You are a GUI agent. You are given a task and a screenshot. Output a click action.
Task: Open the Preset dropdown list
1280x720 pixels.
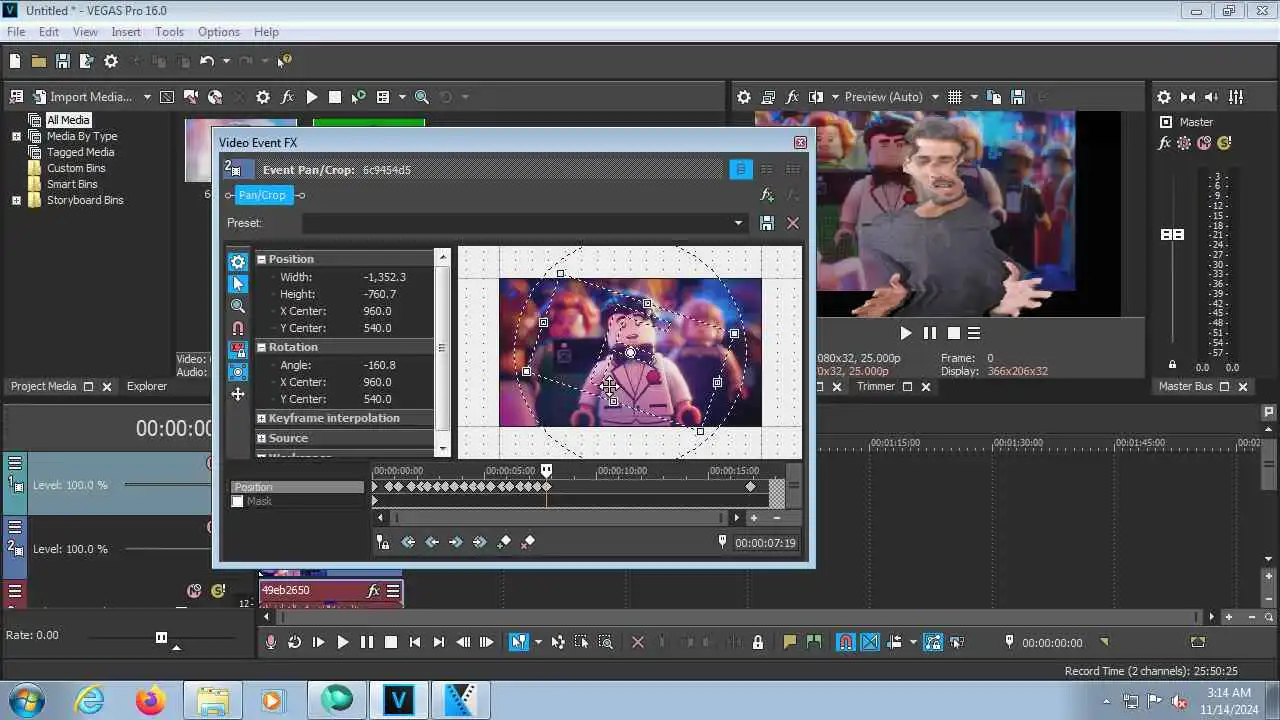(739, 223)
